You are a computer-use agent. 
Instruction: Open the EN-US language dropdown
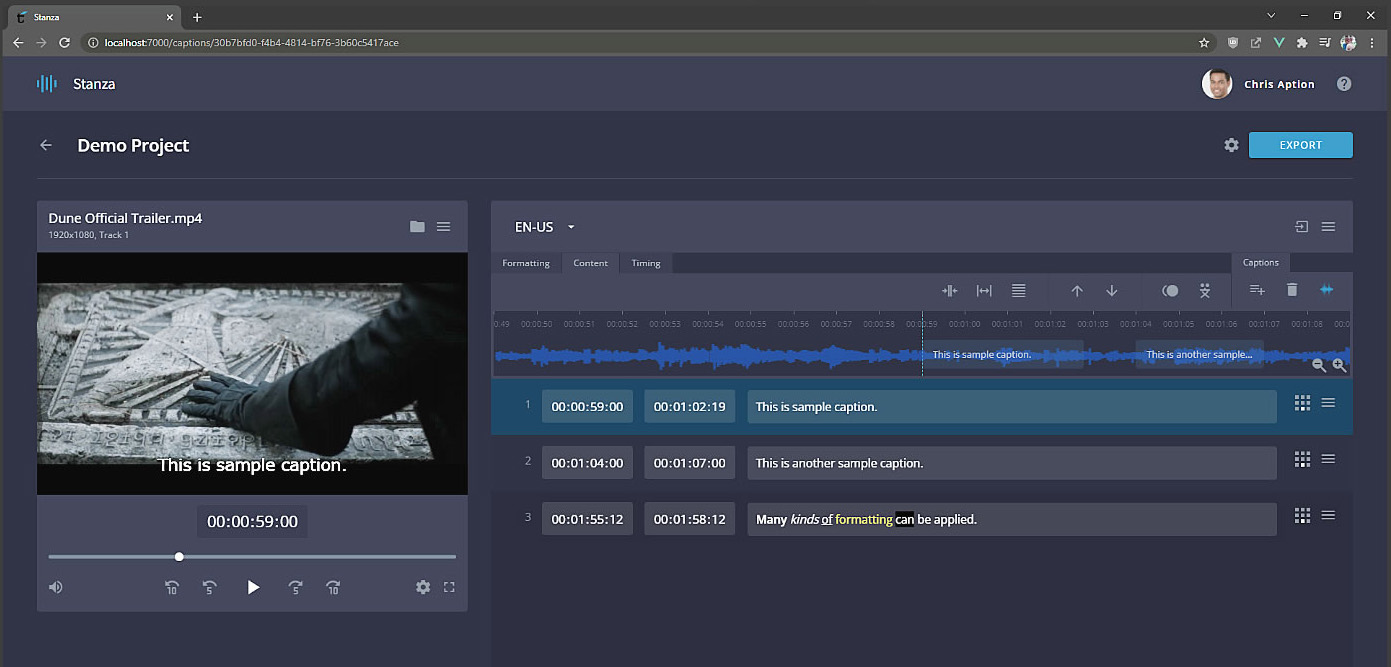[x=545, y=227]
